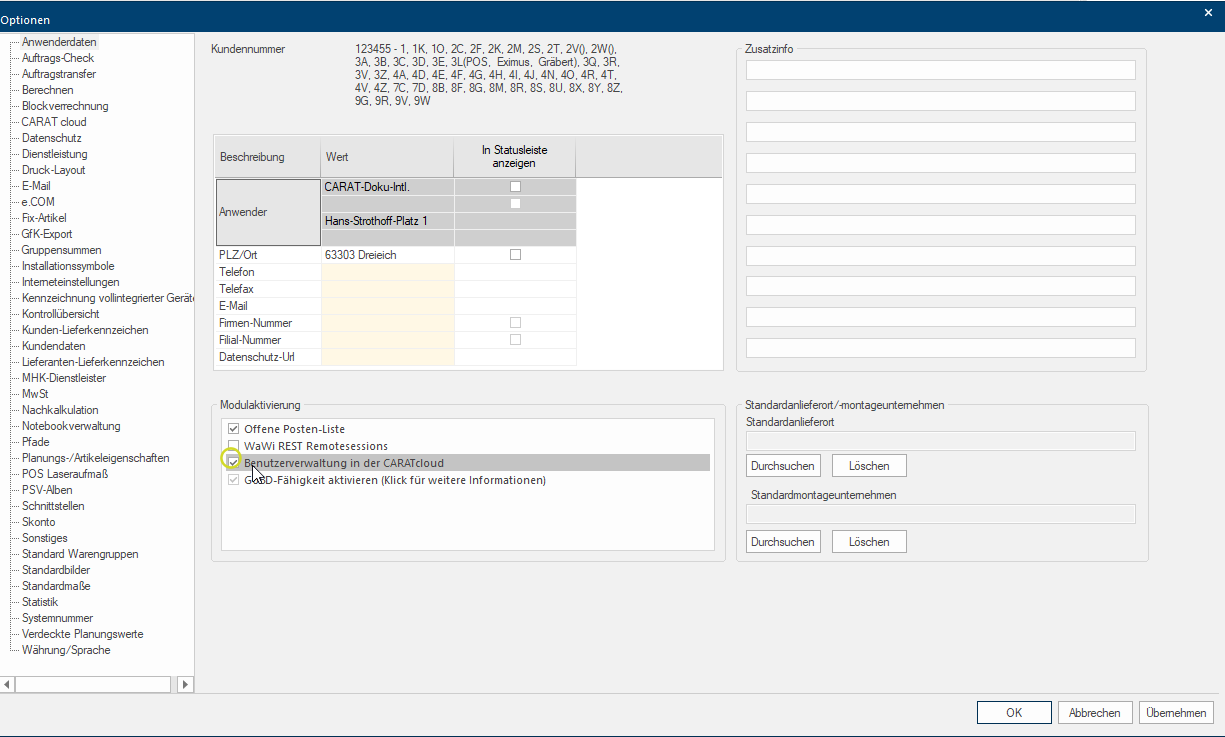The height and width of the screenshot is (737, 1225).
Task: Click the Wert column header
Action: (388, 157)
